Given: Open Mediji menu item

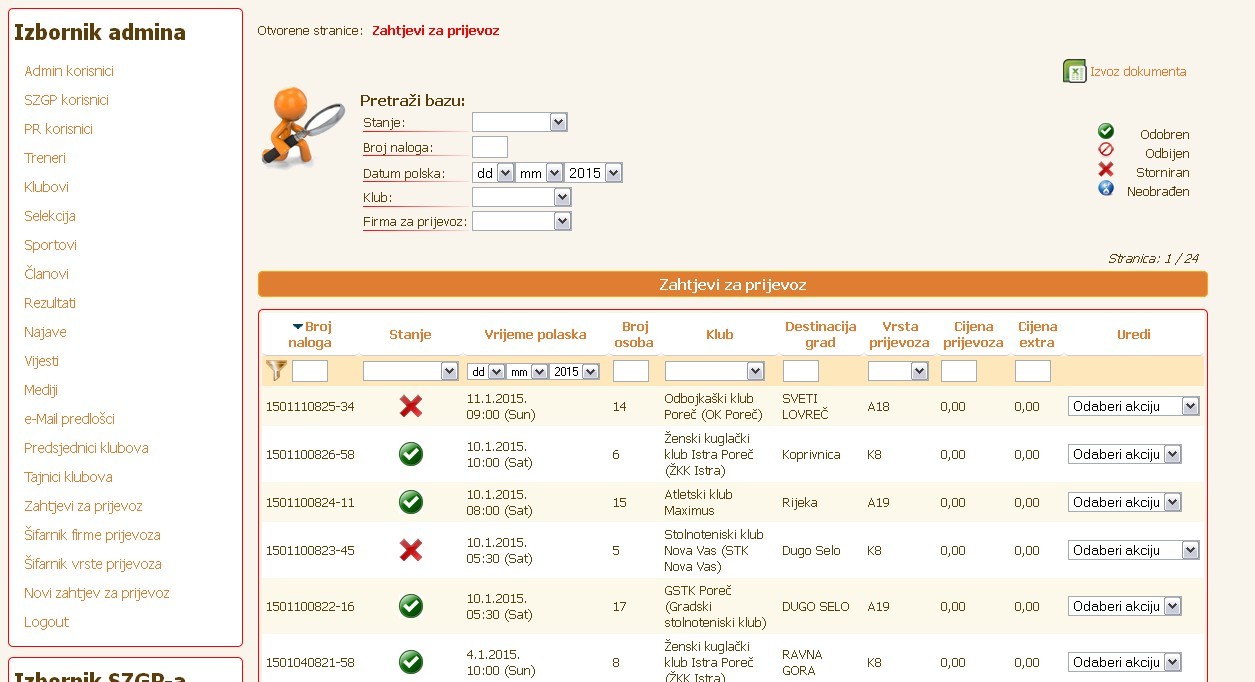Looking at the screenshot, I should (41, 390).
